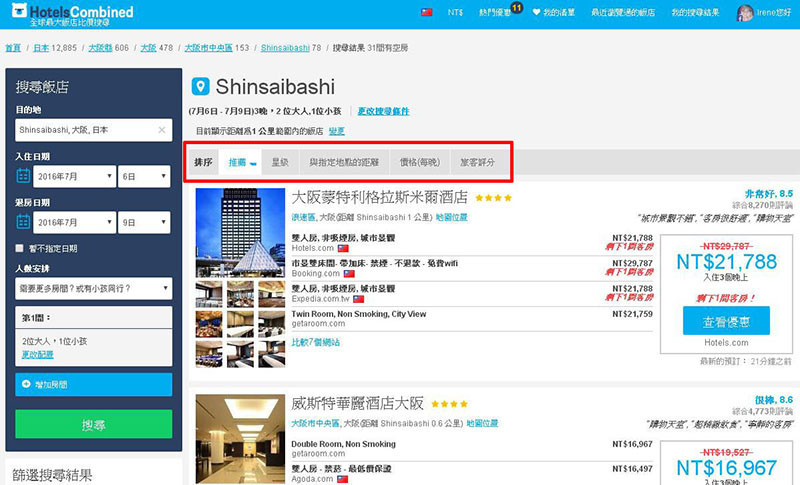Open check-out calendar icon
Screen dimensions: 800x485
[23, 222]
